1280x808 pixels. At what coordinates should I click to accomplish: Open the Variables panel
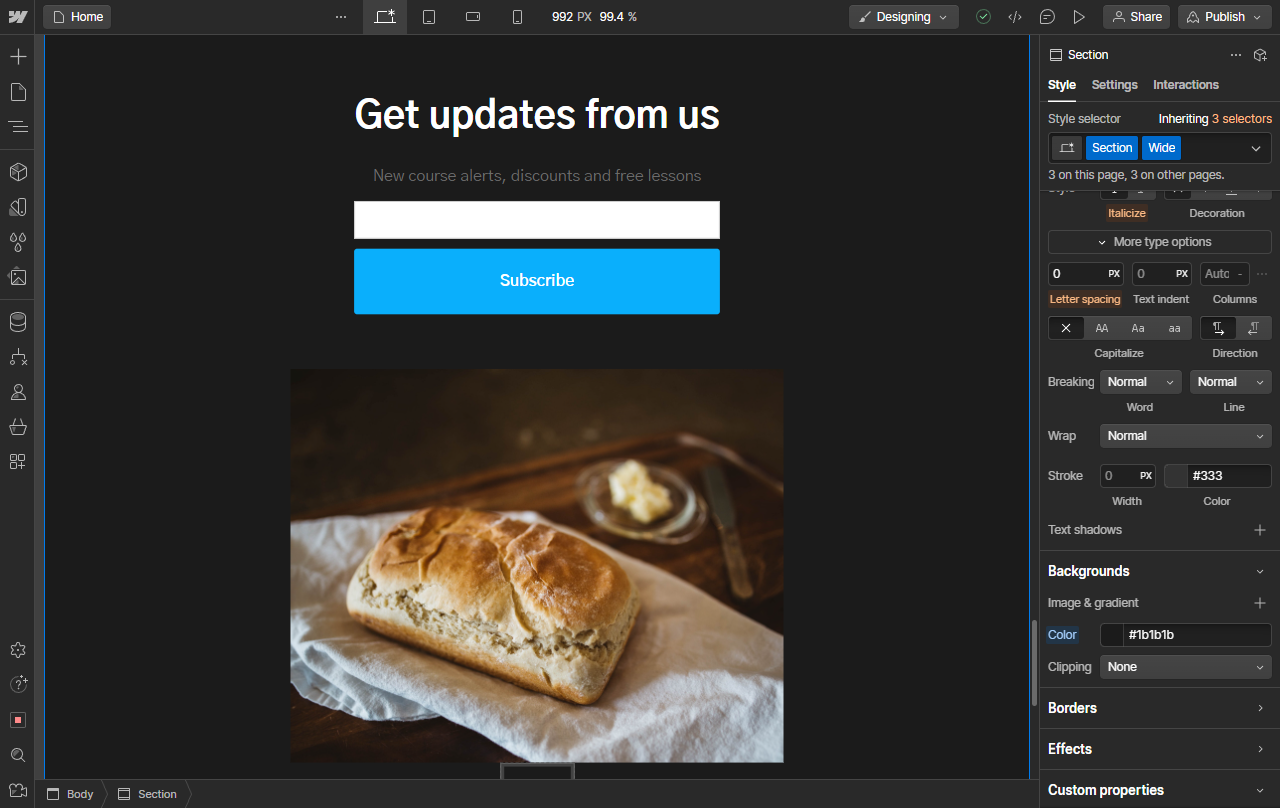pyautogui.click(x=18, y=207)
